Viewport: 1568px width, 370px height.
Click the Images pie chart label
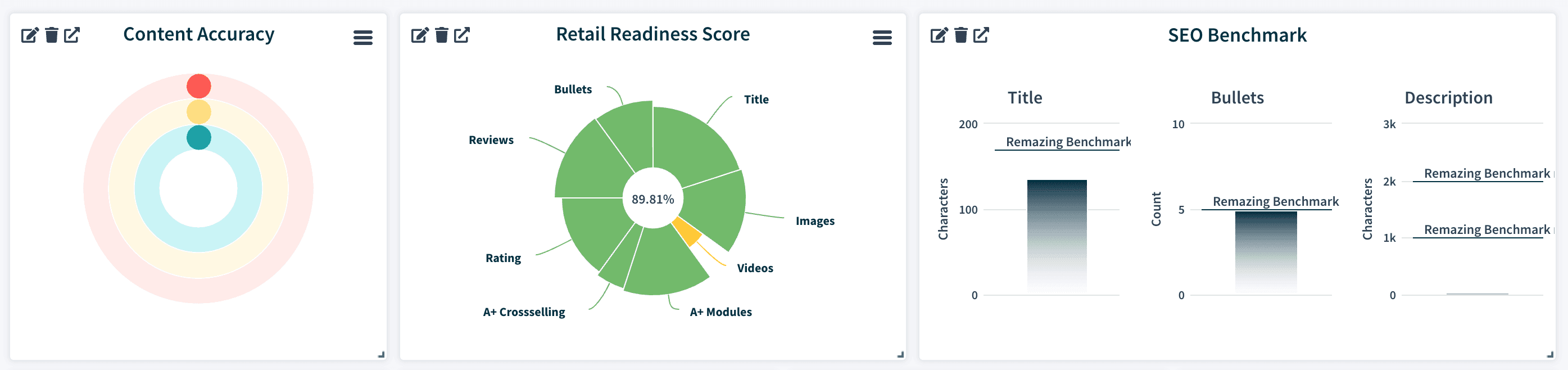[814, 221]
